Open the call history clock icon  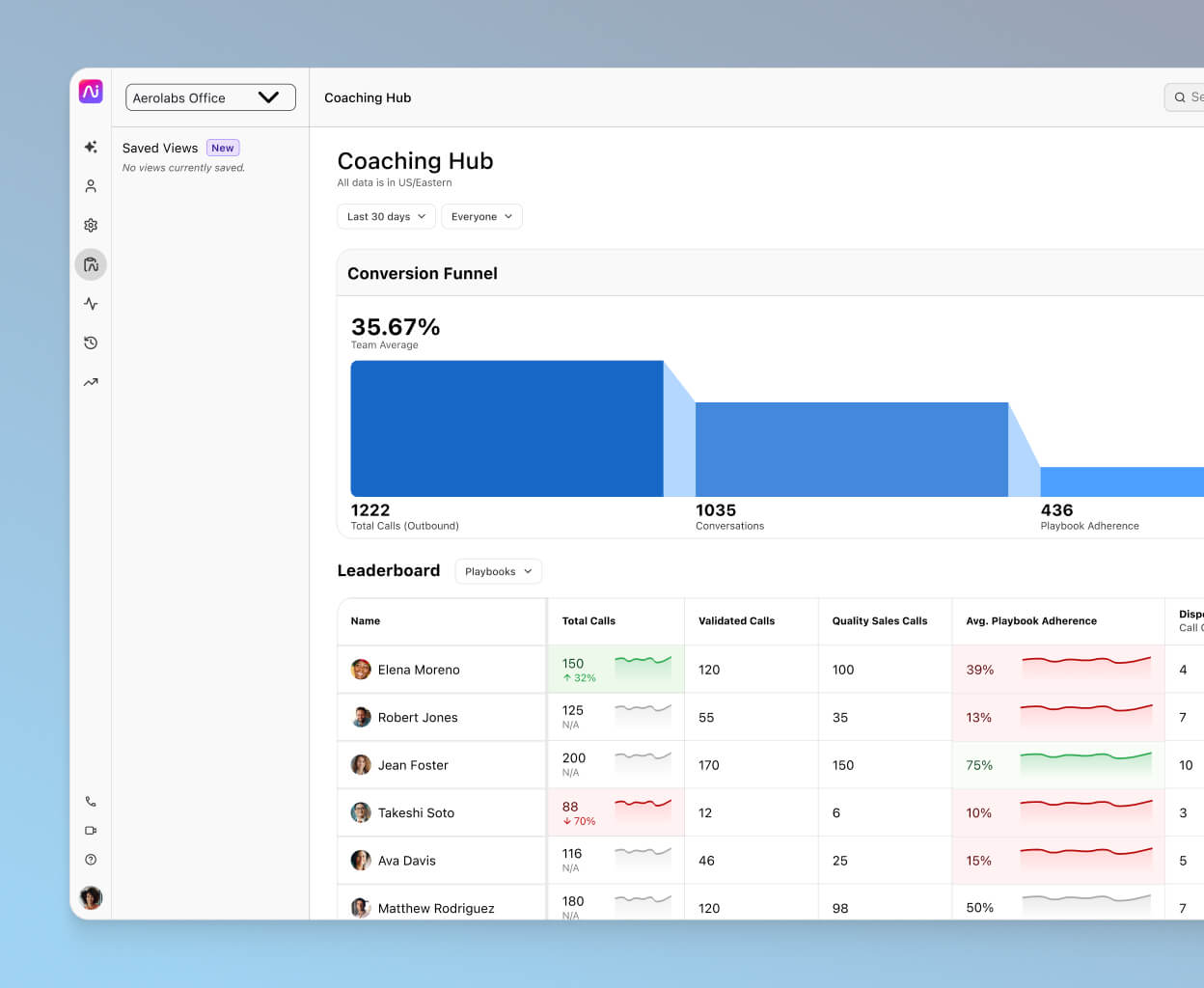tap(91, 343)
